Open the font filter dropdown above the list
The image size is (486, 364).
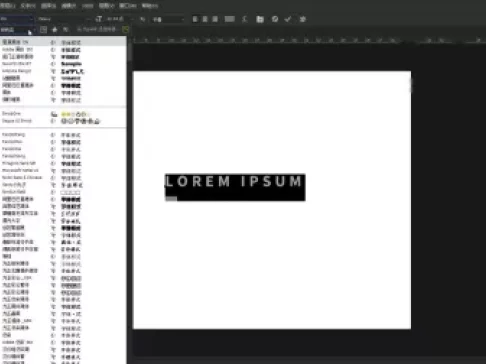(x=18, y=30)
